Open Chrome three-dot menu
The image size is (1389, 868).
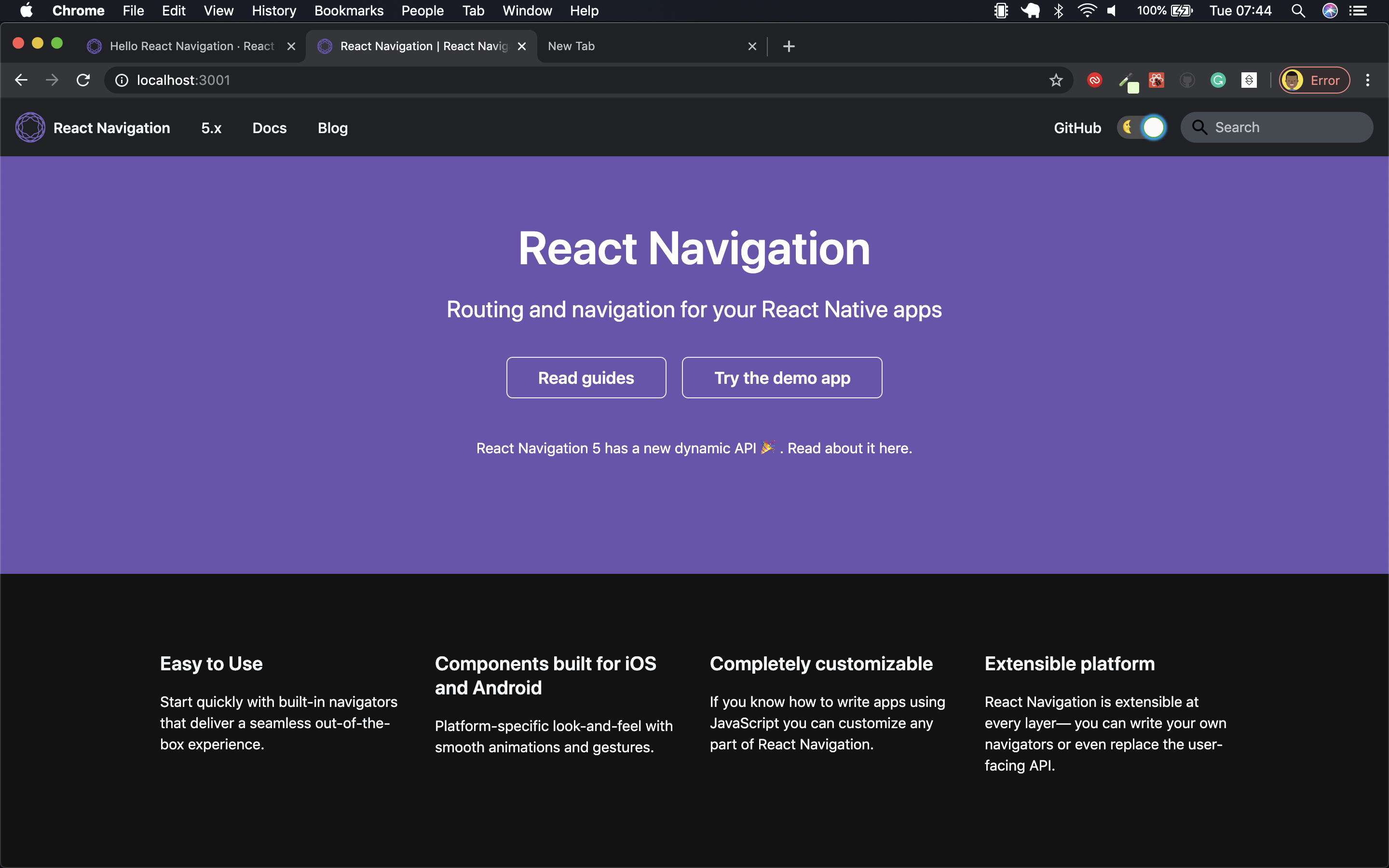click(1368, 81)
